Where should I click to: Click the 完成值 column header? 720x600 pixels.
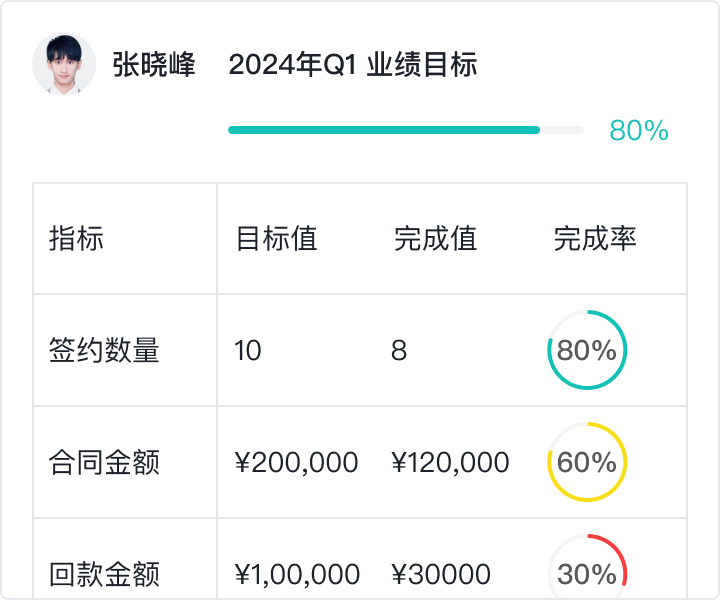(435, 239)
